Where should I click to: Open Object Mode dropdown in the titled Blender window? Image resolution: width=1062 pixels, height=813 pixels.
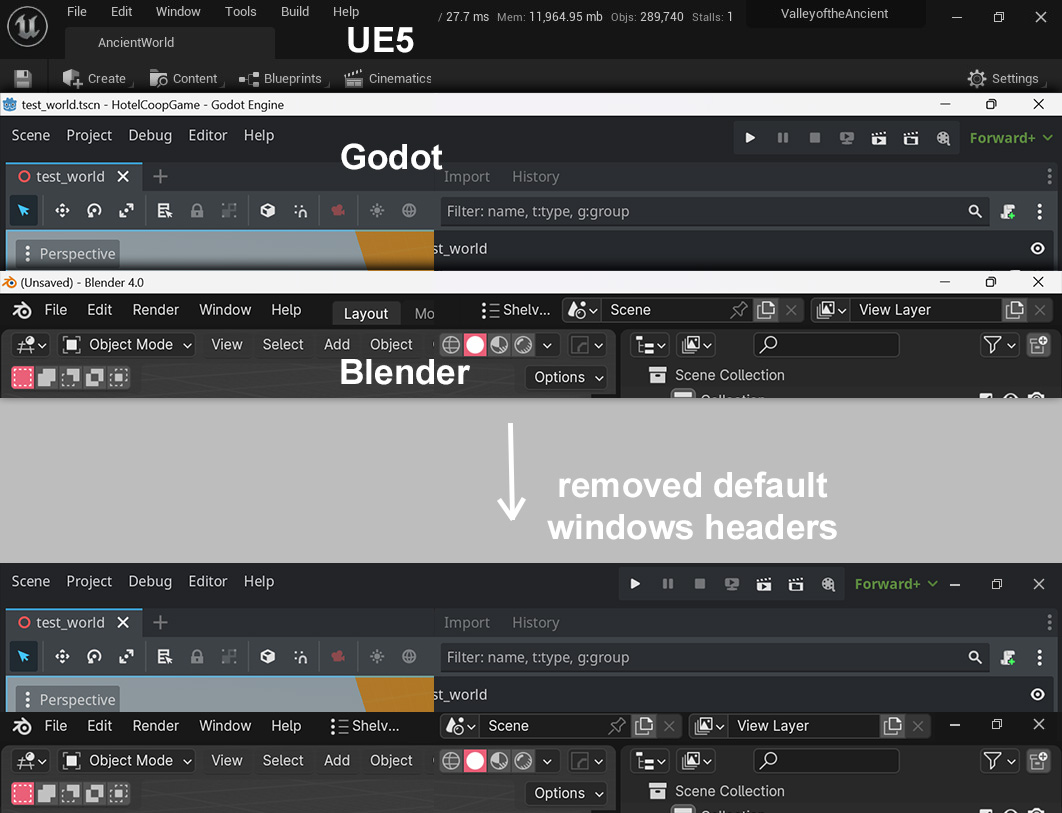pyautogui.click(x=127, y=345)
